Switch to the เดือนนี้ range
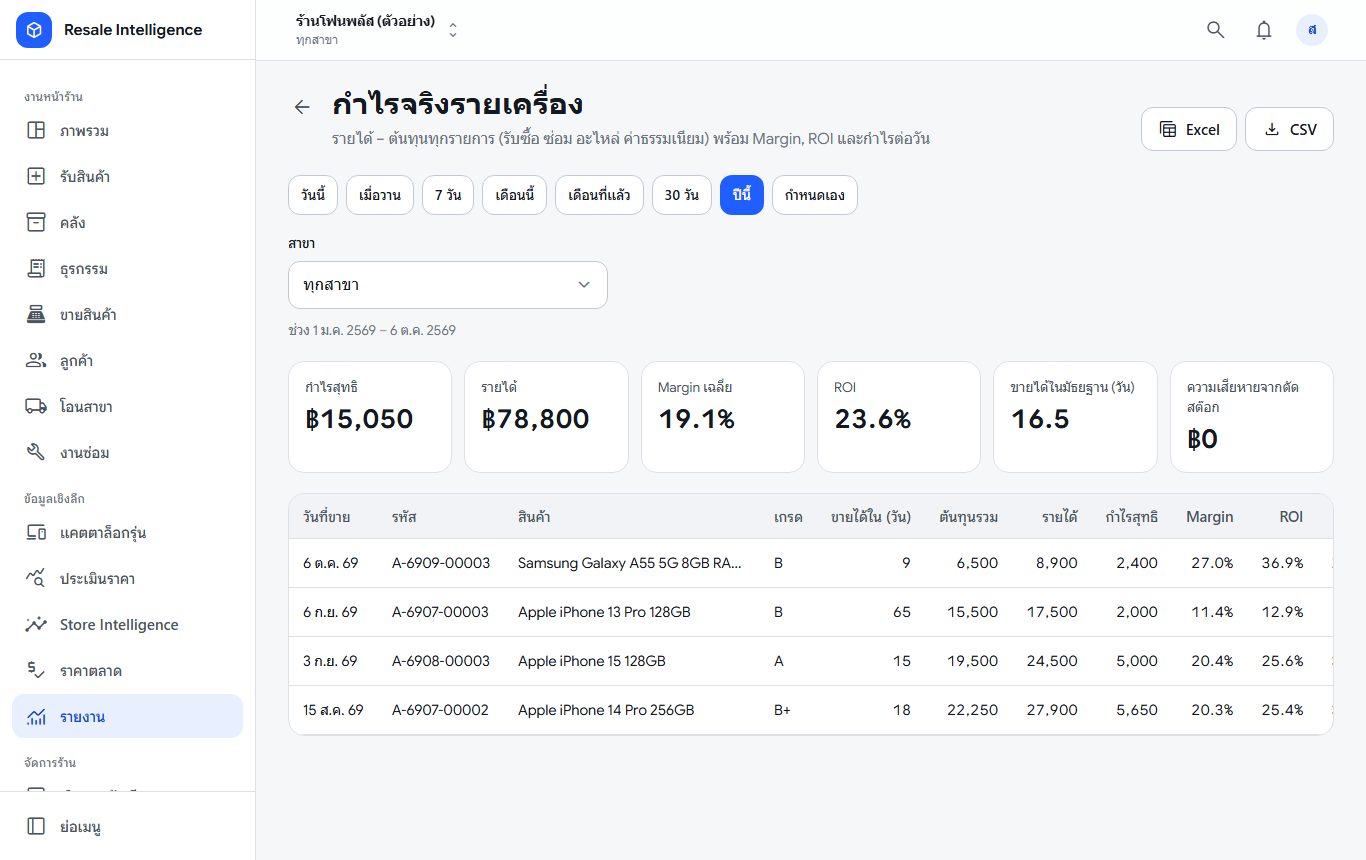 click(515, 195)
